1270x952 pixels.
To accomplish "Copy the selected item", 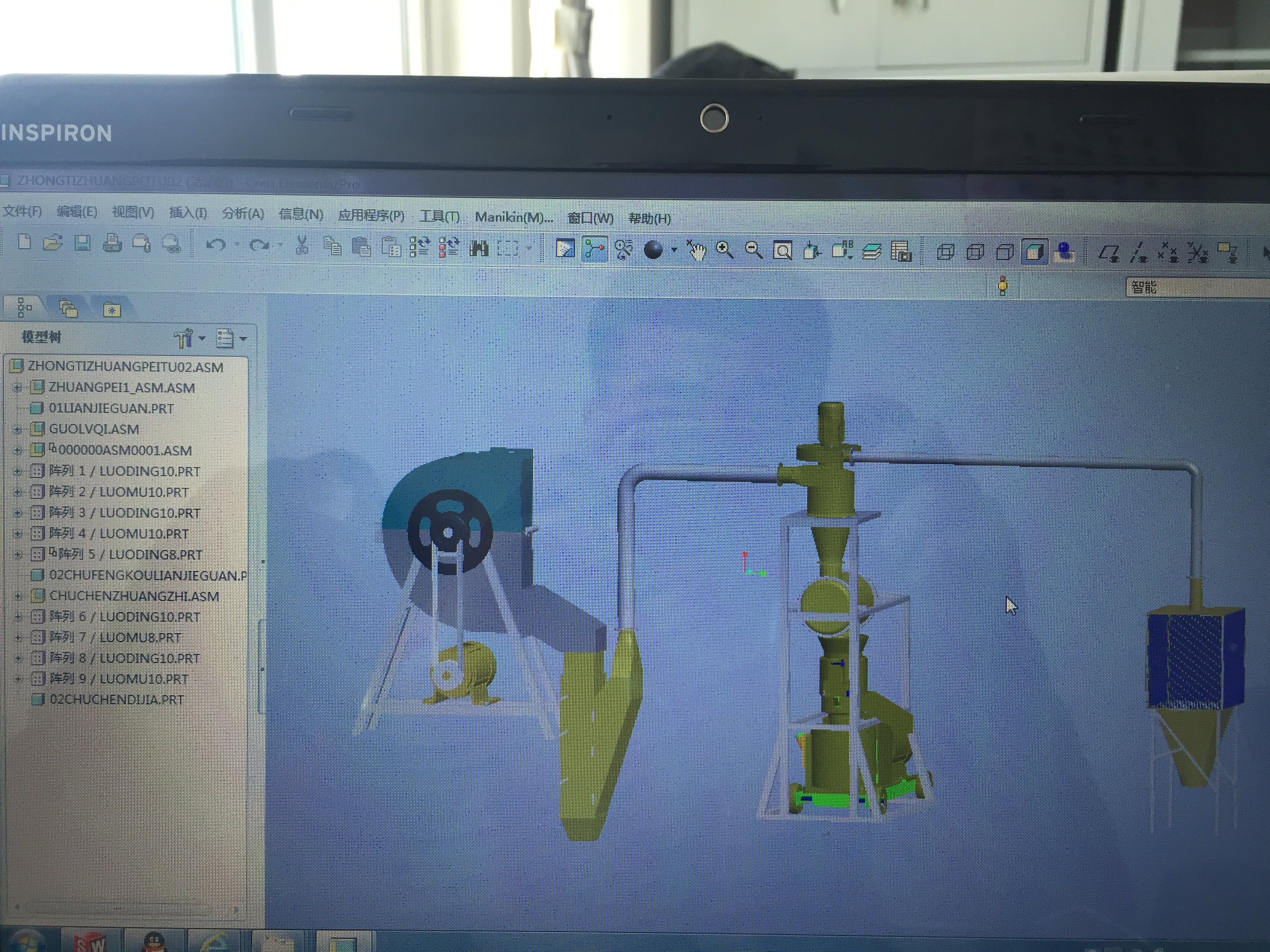I will (x=332, y=246).
